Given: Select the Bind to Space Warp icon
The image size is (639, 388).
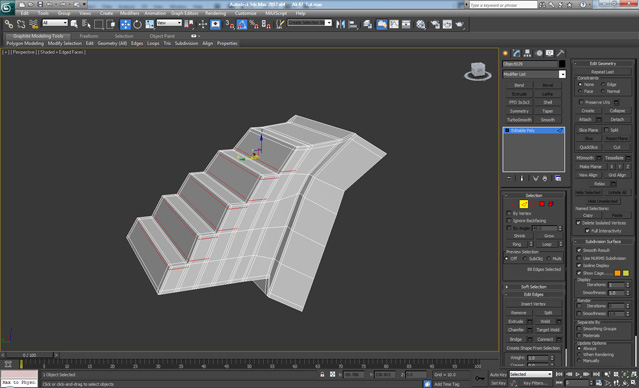Looking at the screenshot, I should [33, 24].
